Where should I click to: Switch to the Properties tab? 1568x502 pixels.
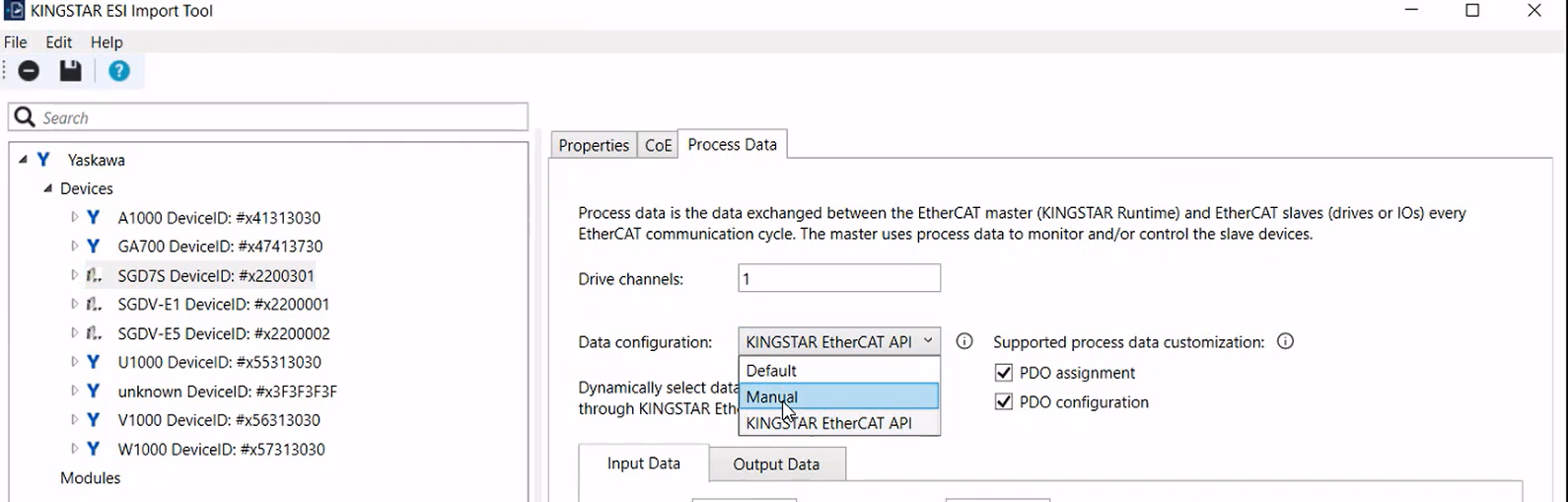coord(594,145)
